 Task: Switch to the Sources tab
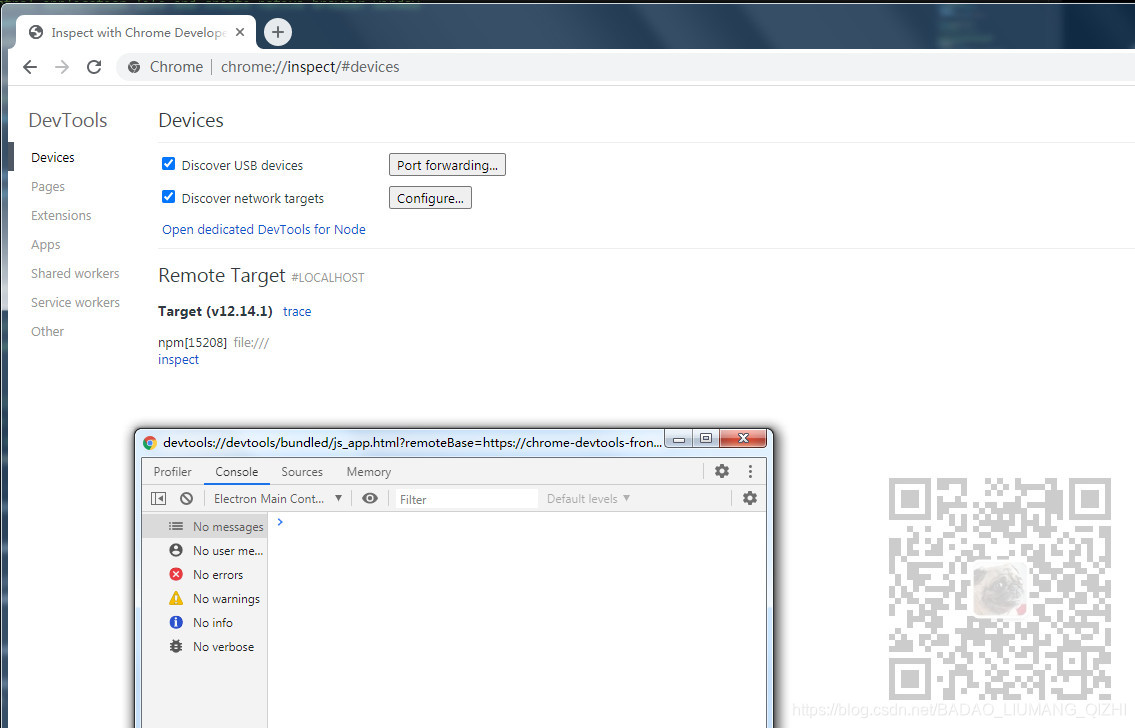pos(302,472)
